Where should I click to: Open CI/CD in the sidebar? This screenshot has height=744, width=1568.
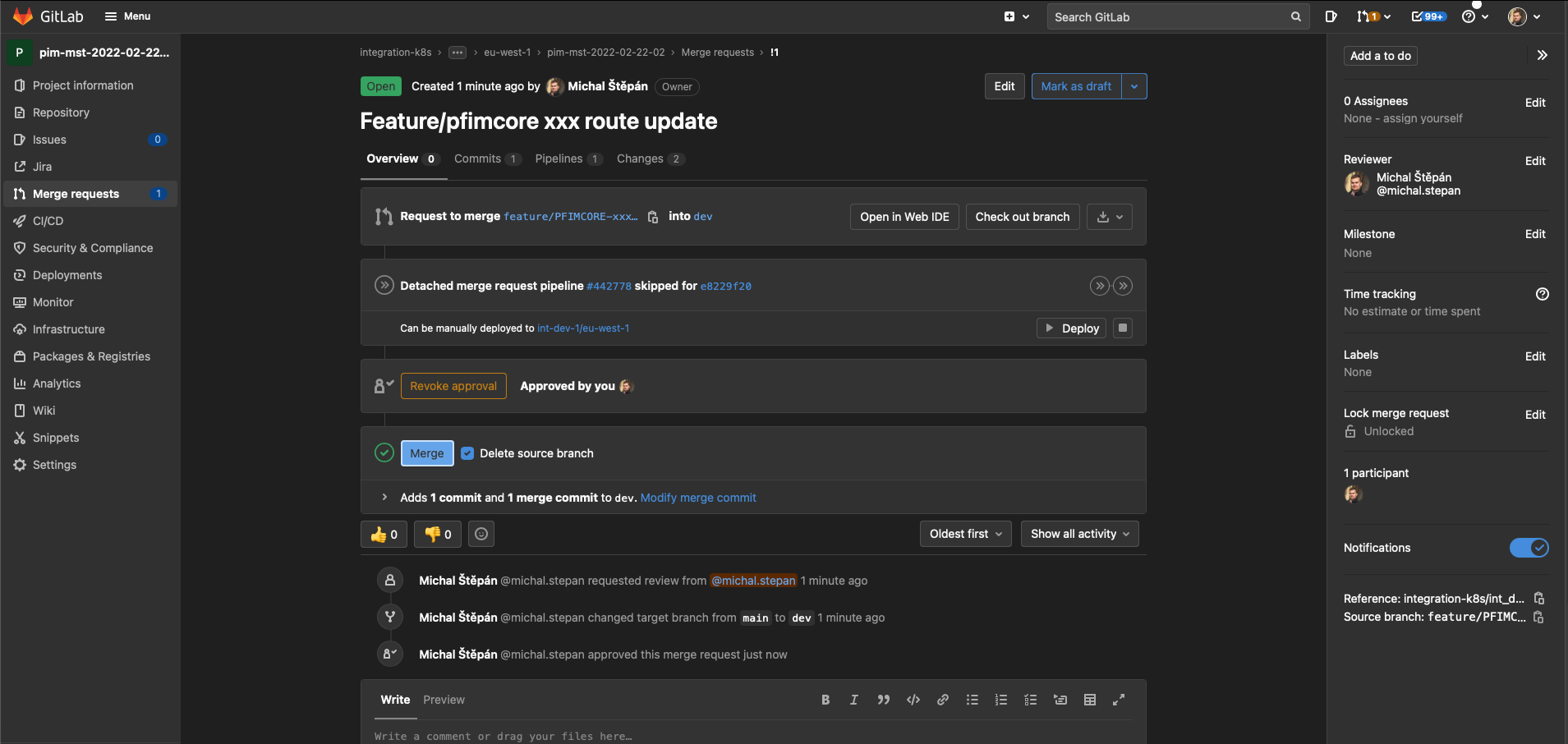90,221
